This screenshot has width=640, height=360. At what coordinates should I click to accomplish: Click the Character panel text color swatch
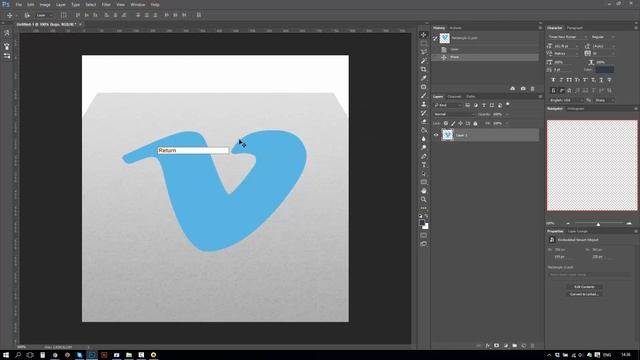(x=604, y=70)
